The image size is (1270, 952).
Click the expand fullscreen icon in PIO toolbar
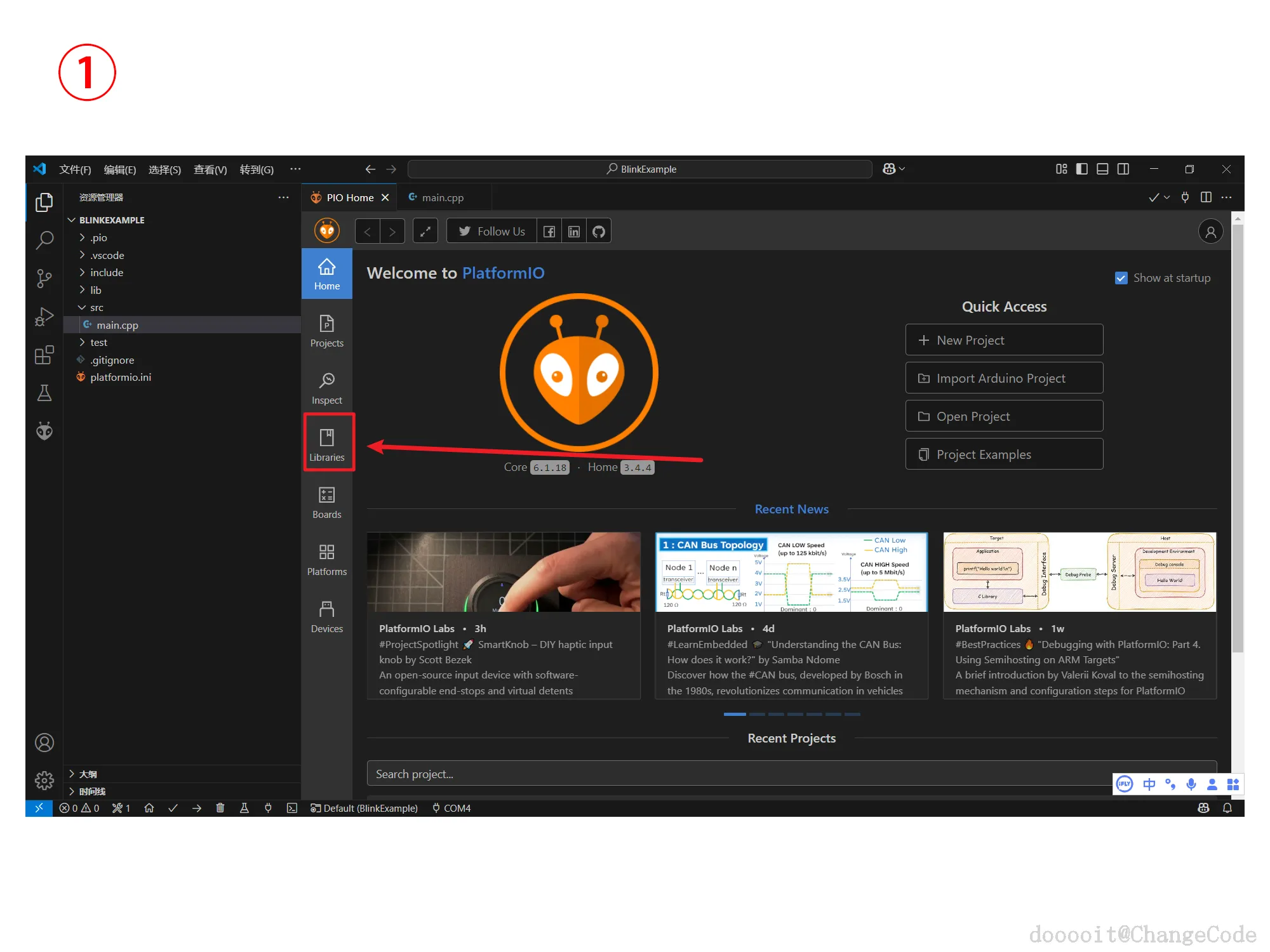click(425, 232)
